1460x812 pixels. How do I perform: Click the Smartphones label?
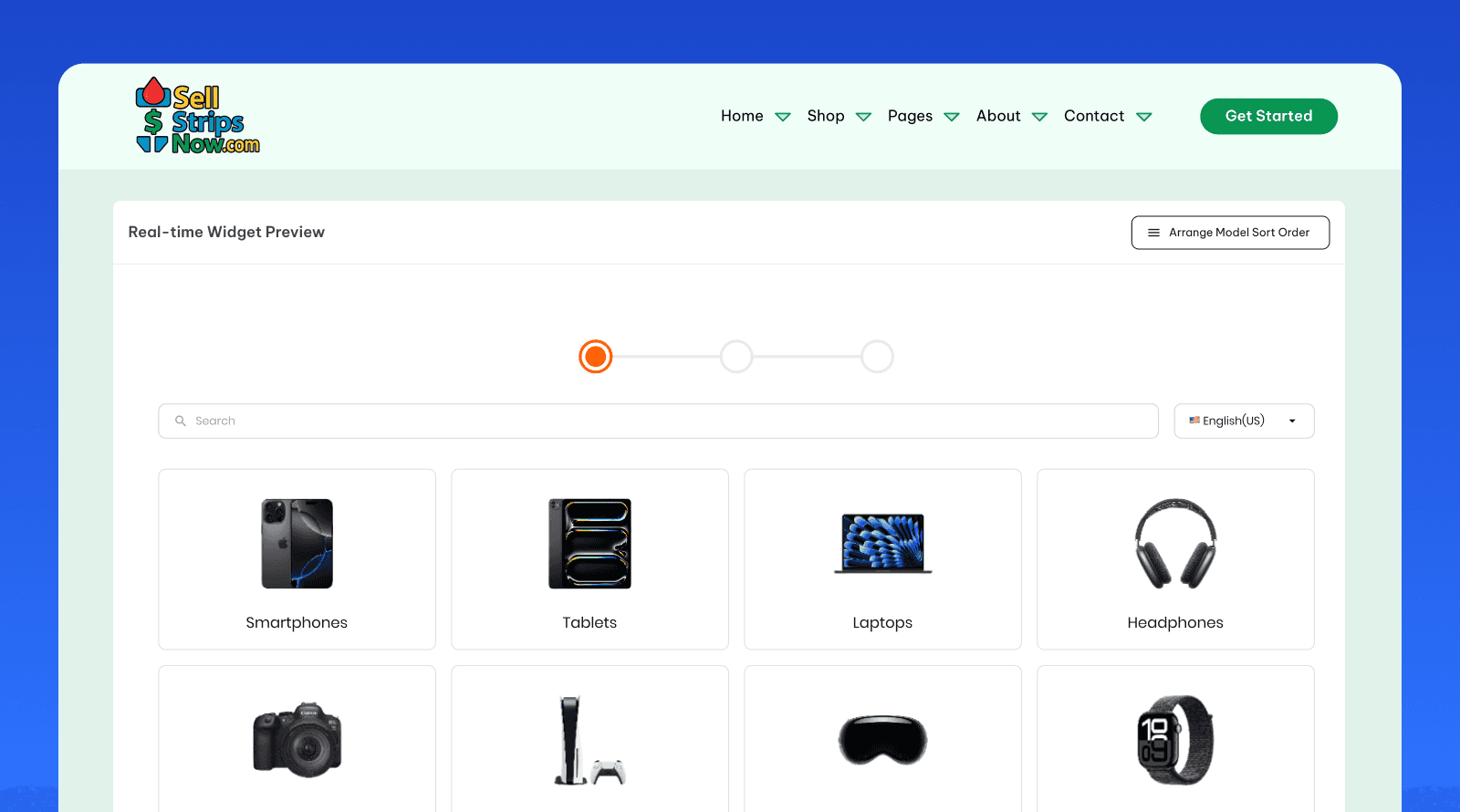[x=297, y=622]
